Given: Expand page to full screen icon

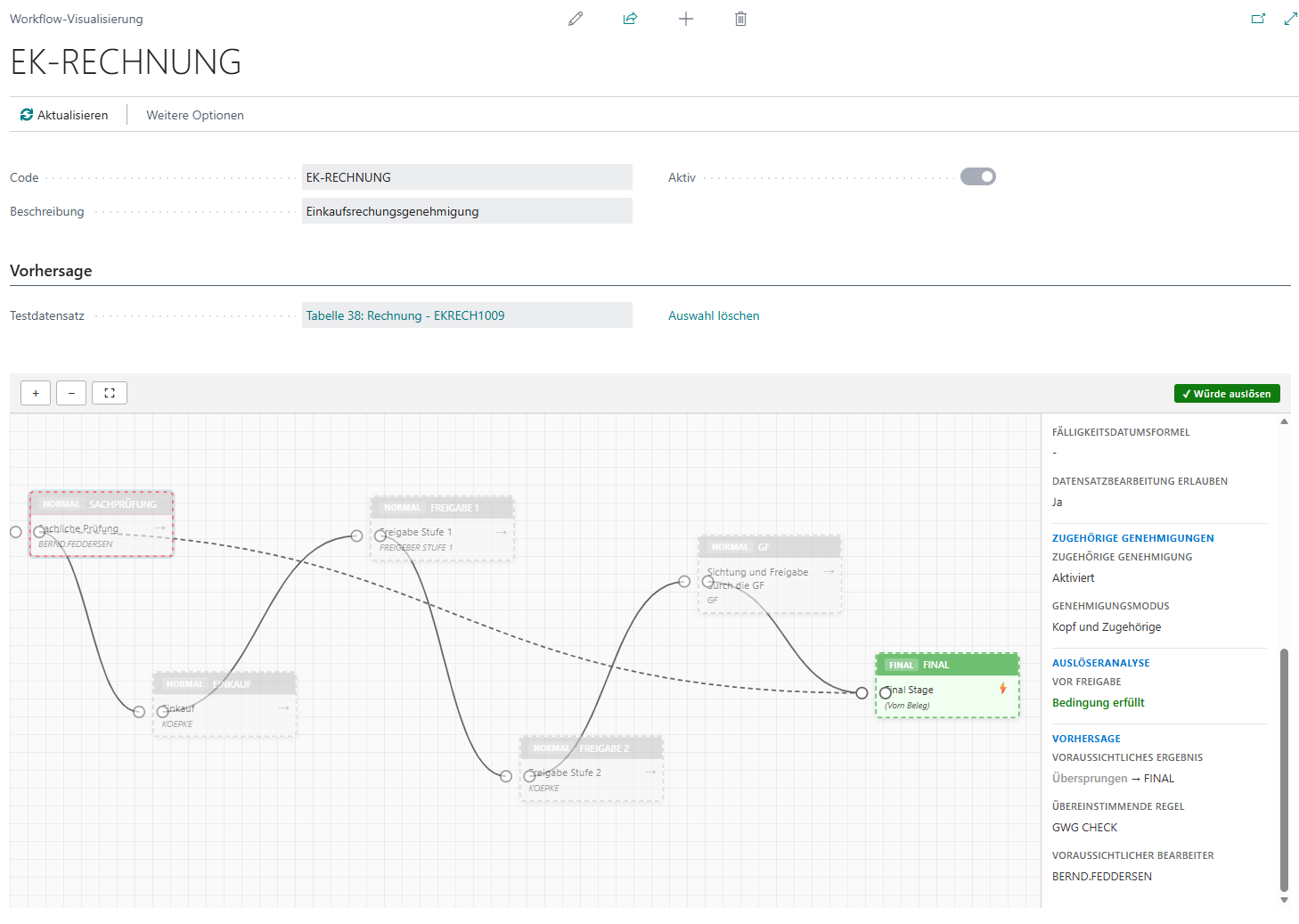Looking at the screenshot, I should (1290, 19).
